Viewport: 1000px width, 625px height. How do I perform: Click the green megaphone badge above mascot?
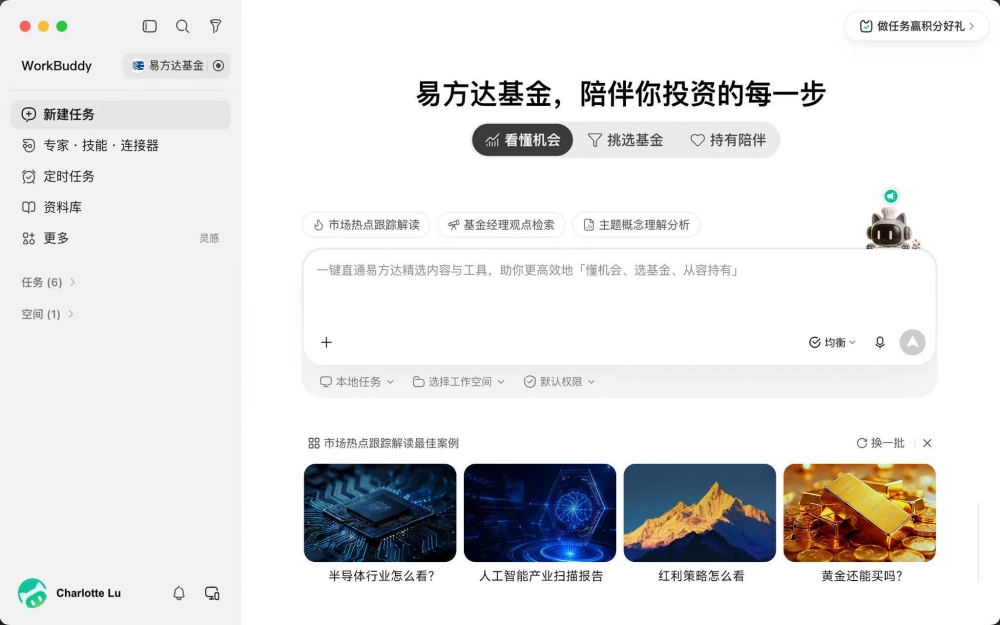(x=891, y=196)
